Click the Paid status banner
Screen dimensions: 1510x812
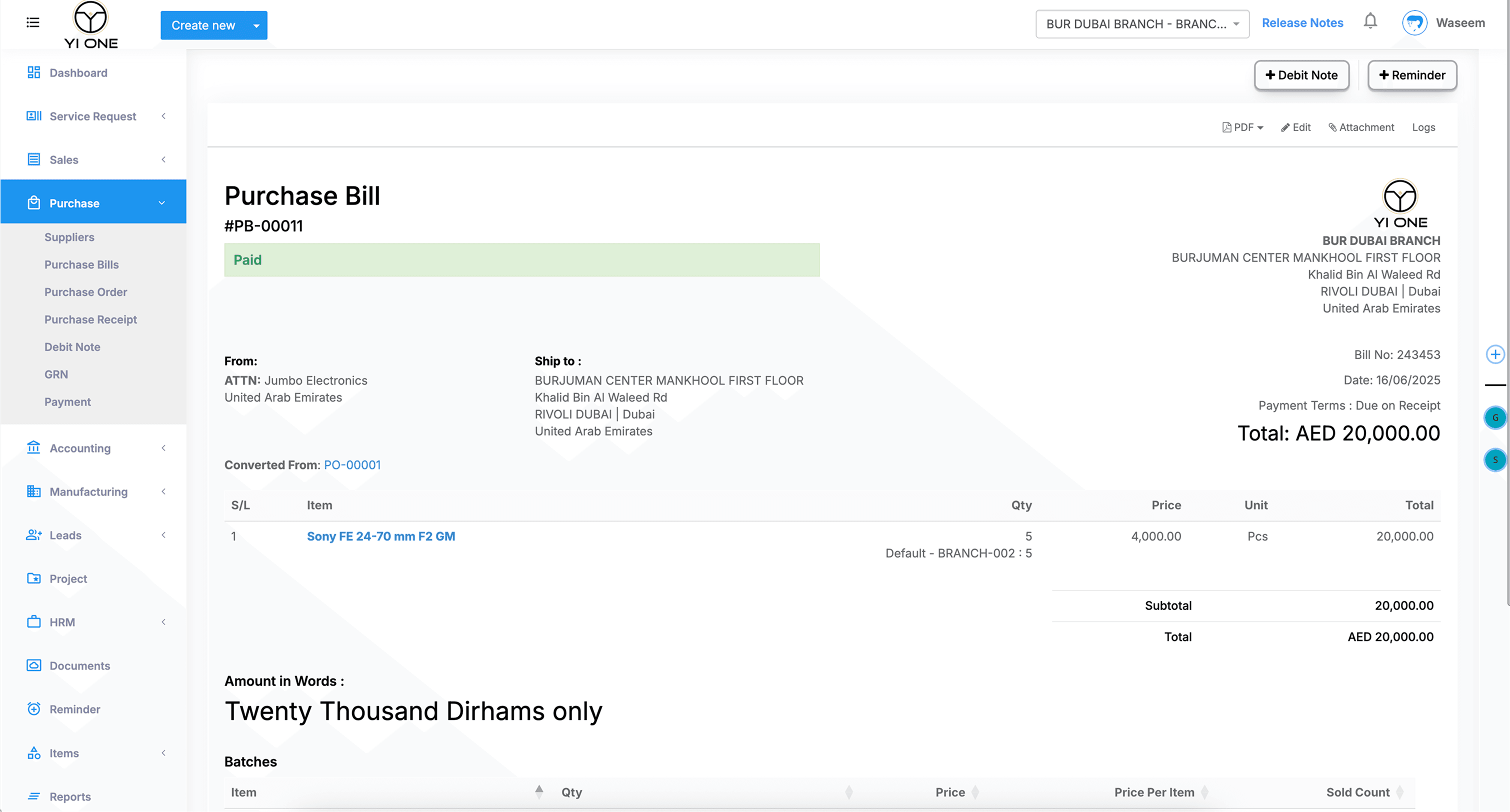(521, 259)
